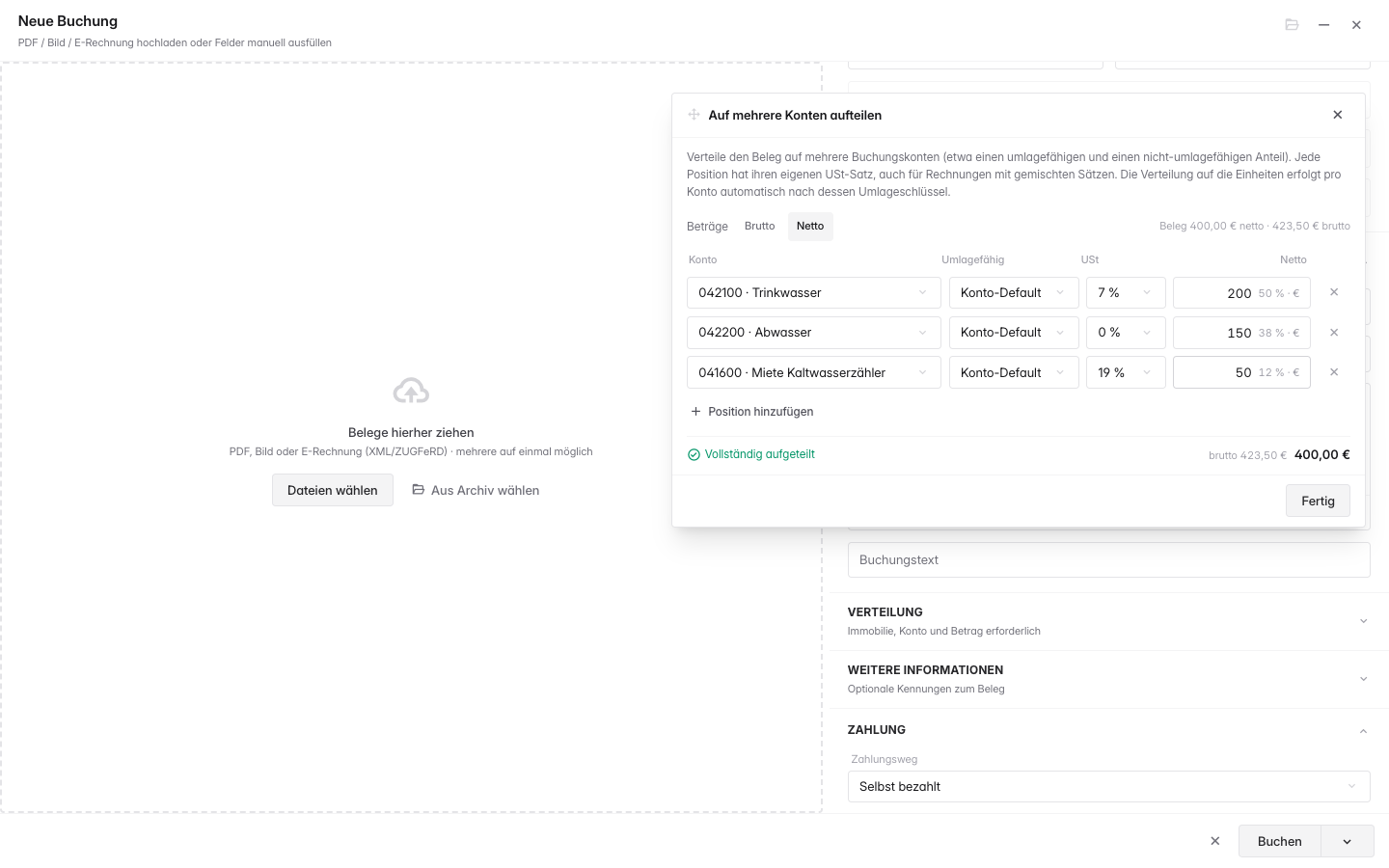Expand the VERTEILUNG section
The height and width of the screenshot is (868, 1389).
[x=1108, y=621]
